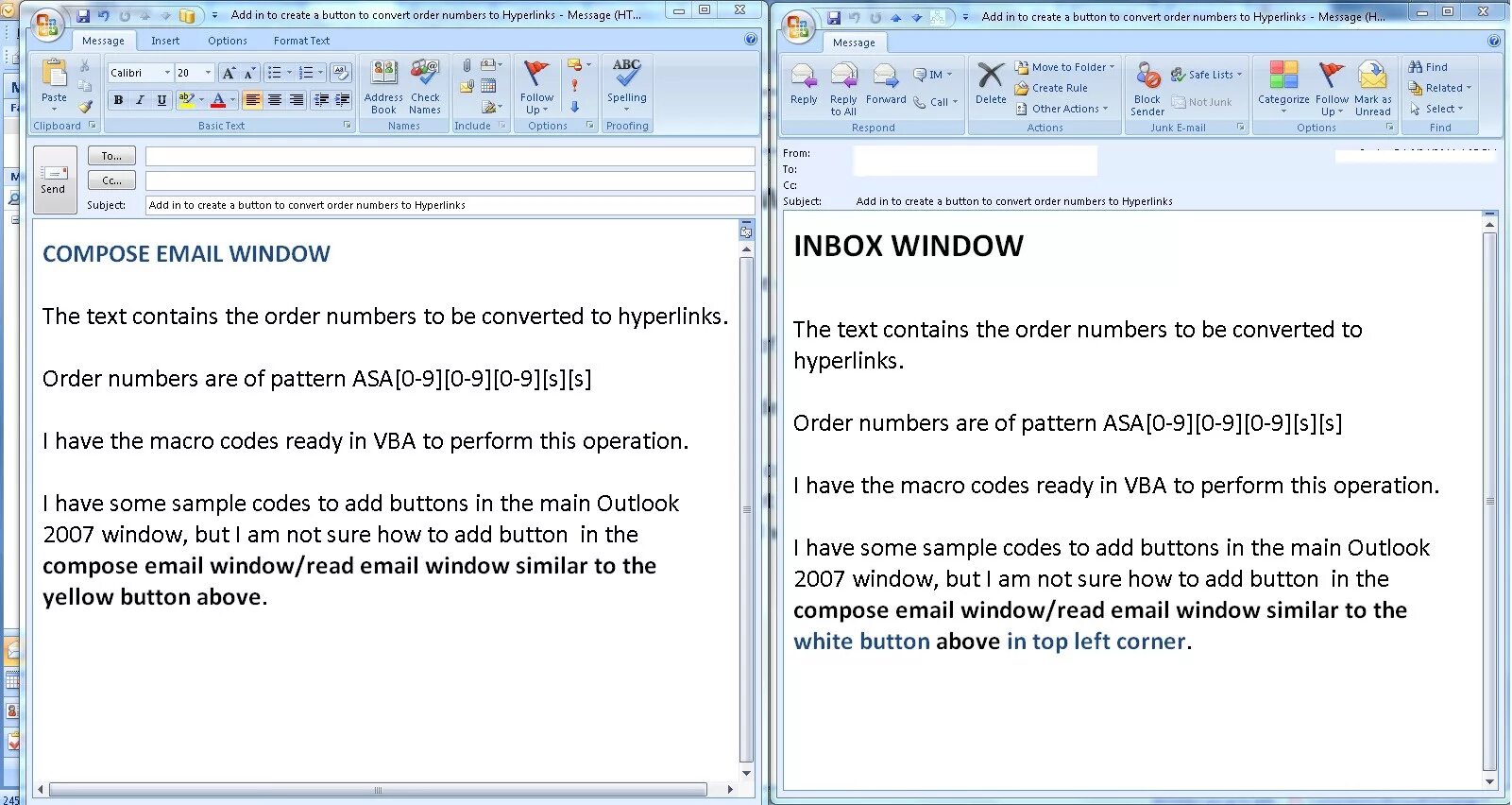Switch to the Options tab
Image resolution: width=1512 pixels, height=805 pixels.
228,41
